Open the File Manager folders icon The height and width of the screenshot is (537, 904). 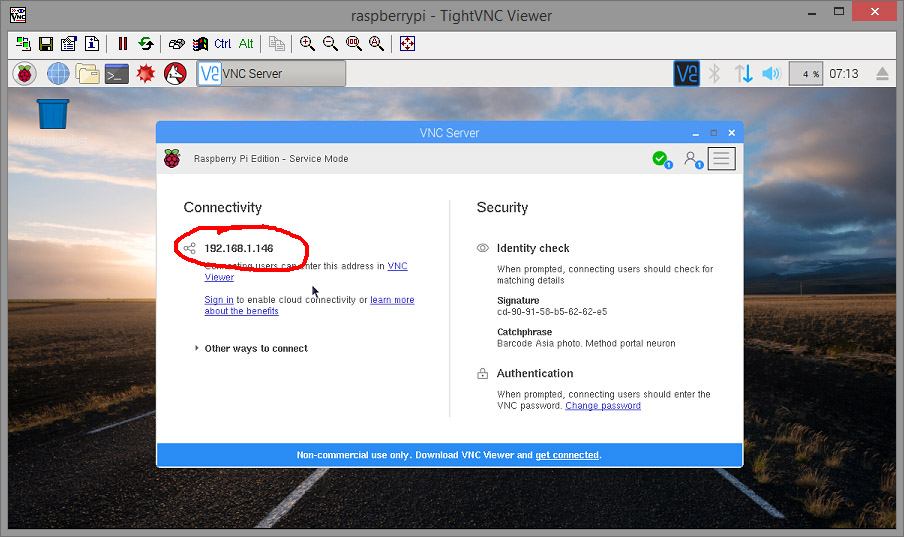pyautogui.click(x=88, y=74)
